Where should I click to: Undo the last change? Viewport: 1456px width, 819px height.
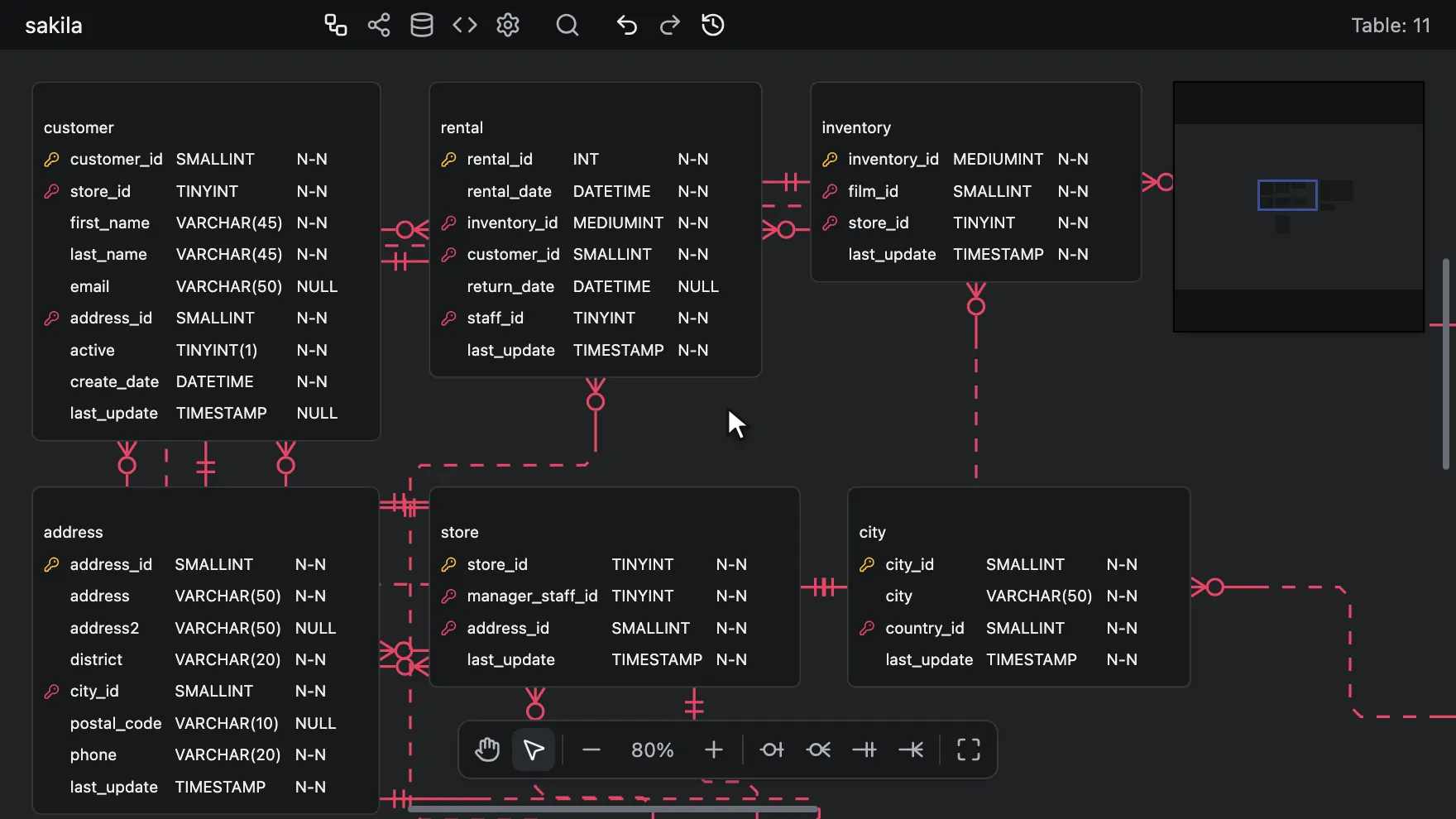click(x=626, y=25)
